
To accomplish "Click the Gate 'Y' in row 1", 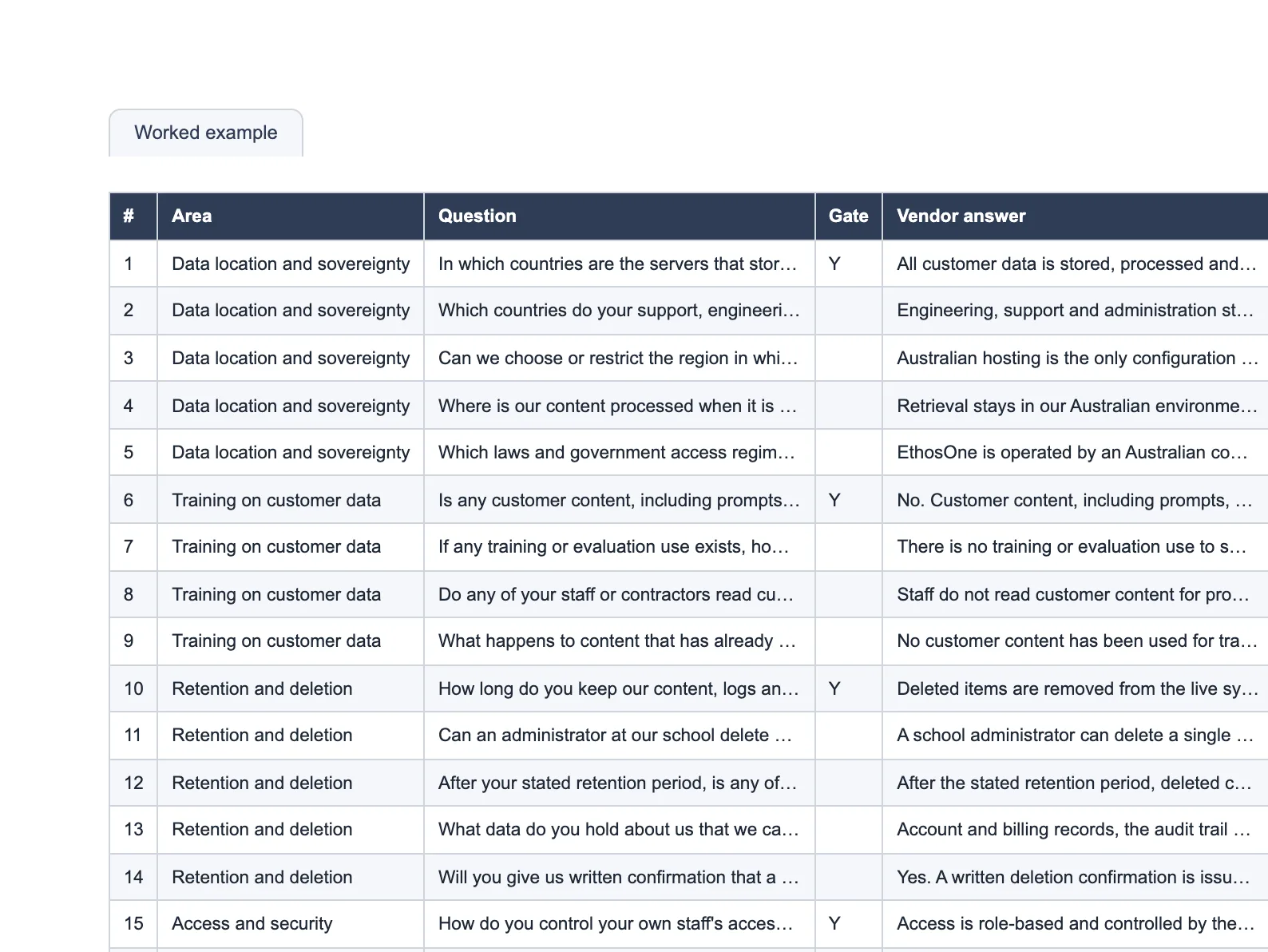I will tap(849, 264).
